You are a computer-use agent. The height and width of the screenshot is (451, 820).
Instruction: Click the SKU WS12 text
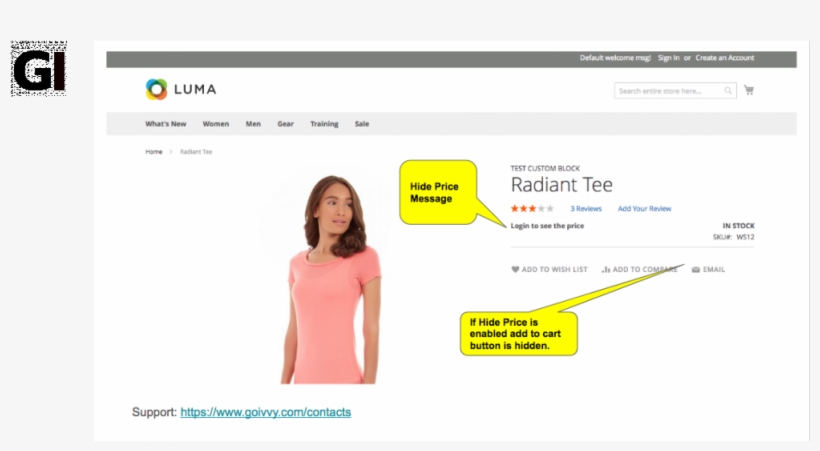(734, 237)
